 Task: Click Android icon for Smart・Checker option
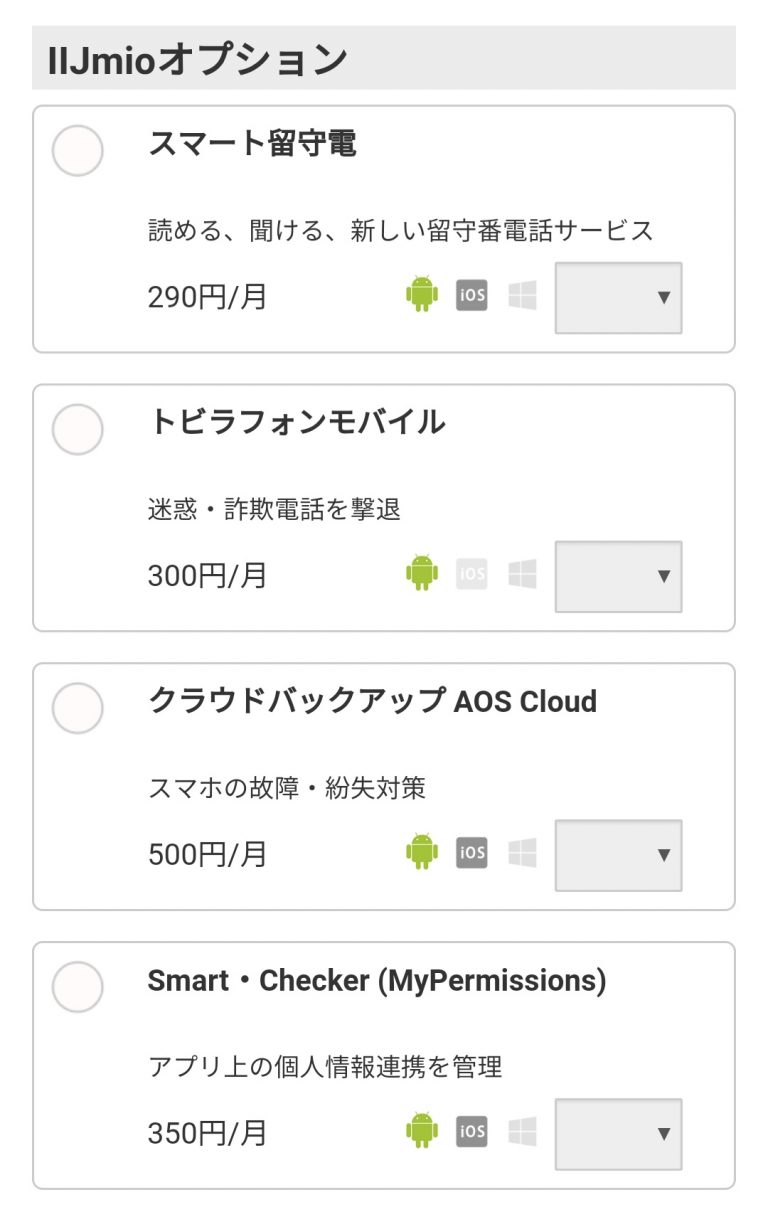[422, 1131]
